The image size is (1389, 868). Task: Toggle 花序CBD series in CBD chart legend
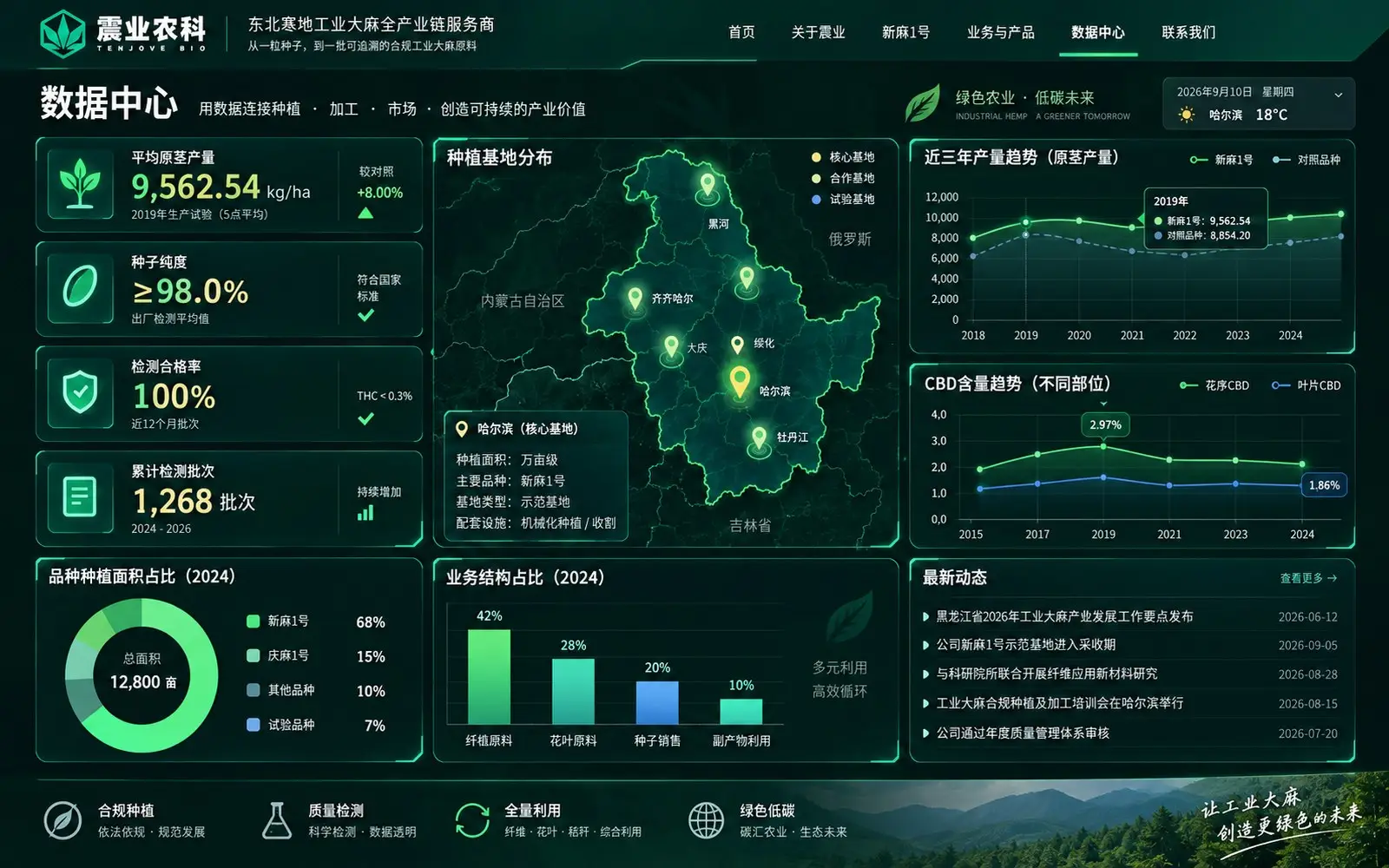click(1215, 385)
